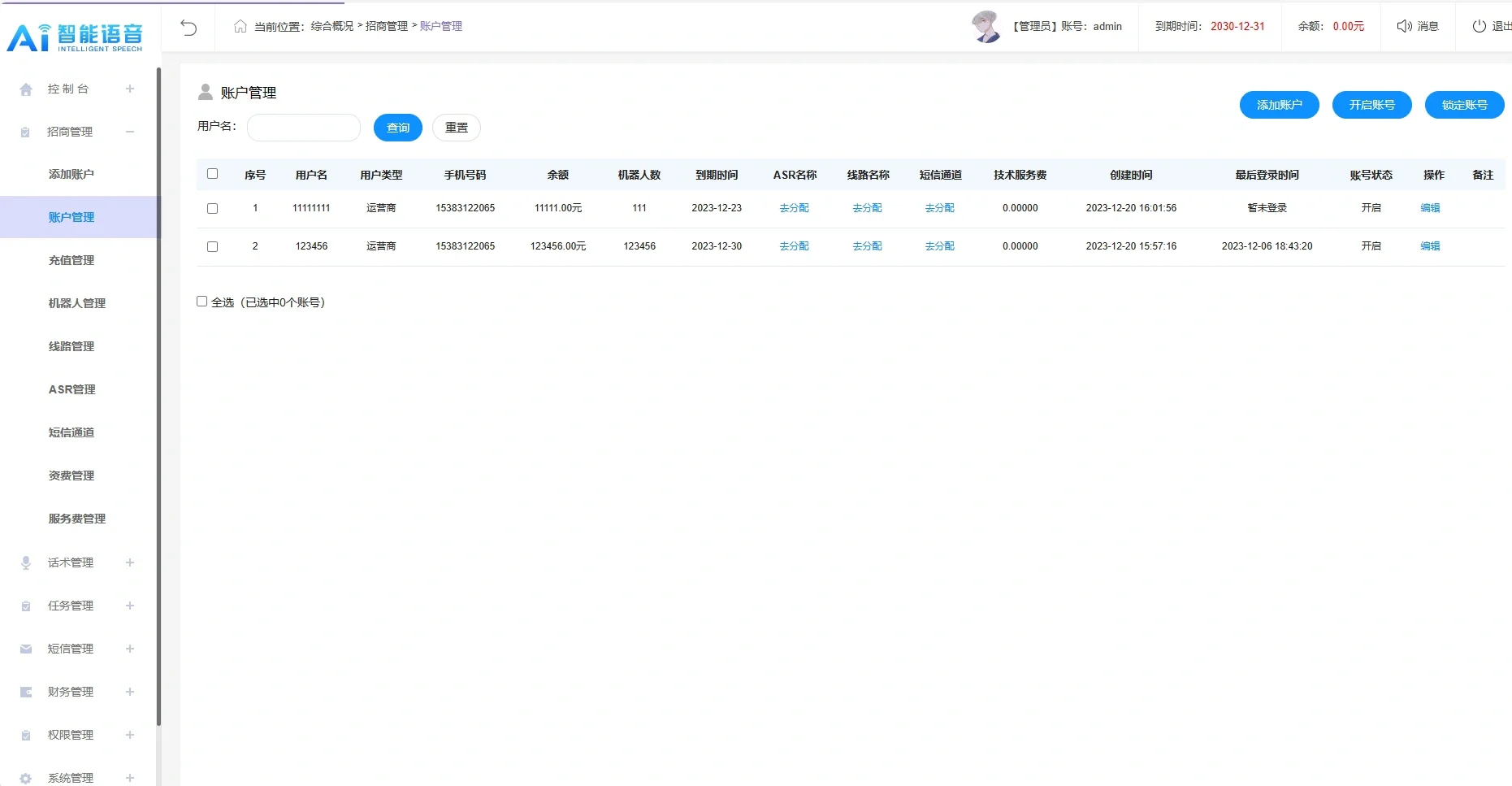Viewport: 1512px width, 786px height.
Task: Select the microphone icon beside 话术管理
Action: [x=25, y=562]
